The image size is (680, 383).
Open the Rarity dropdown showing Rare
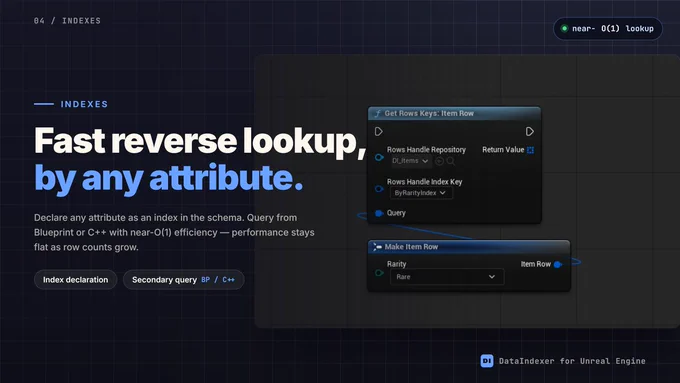tap(447, 277)
